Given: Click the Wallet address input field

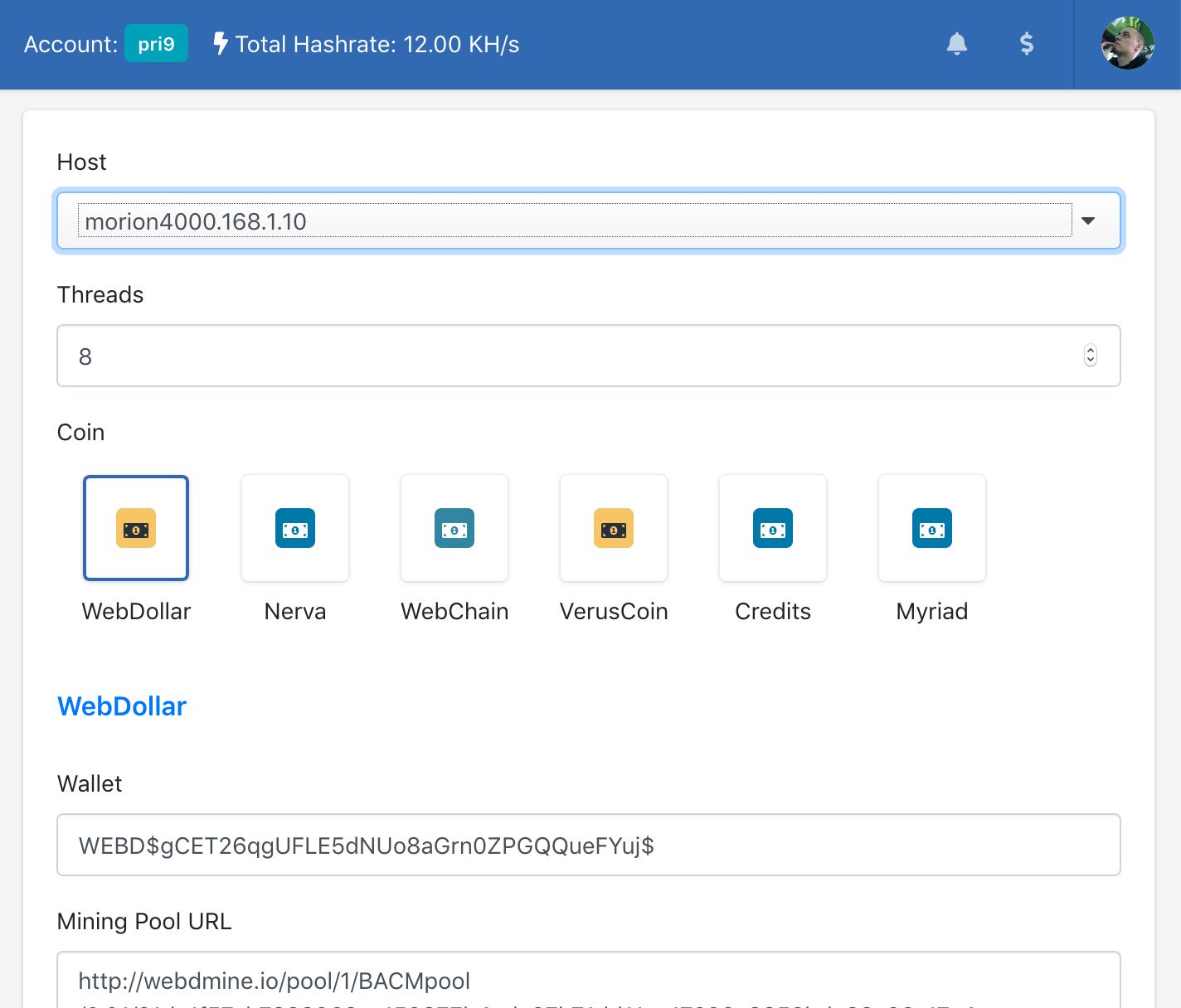Looking at the screenshot, I should (589, 845).
